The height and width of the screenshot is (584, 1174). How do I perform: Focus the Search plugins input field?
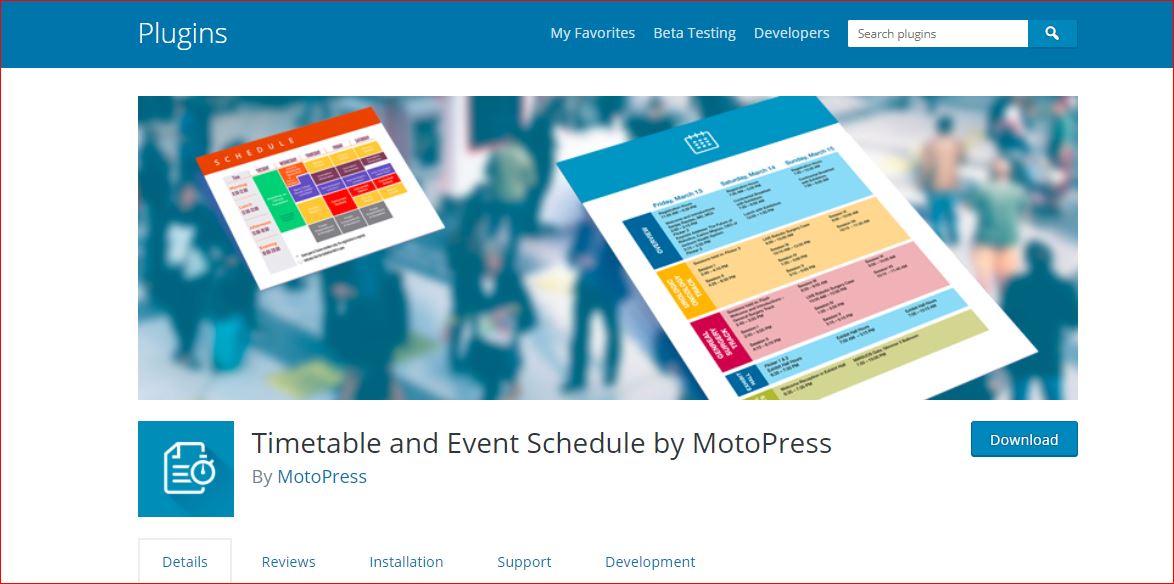pos(937,34)
